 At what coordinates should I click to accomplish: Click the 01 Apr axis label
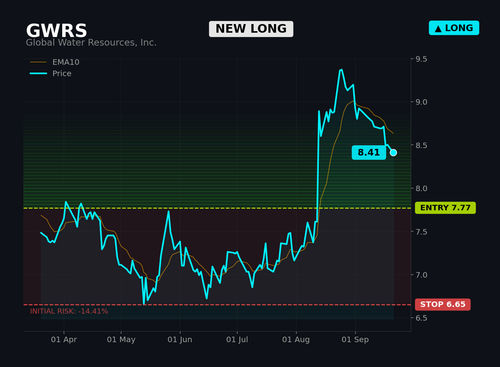pos(64,340)
